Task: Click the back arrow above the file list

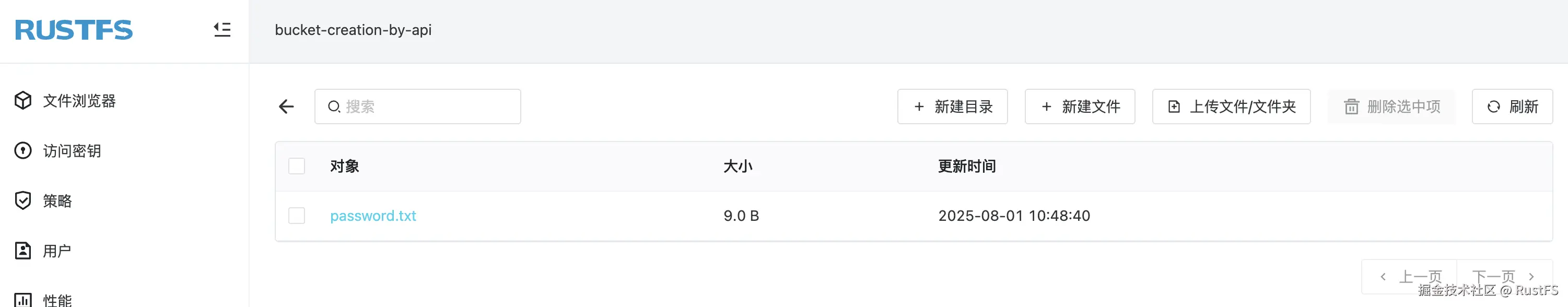Action: pos(286,107)
